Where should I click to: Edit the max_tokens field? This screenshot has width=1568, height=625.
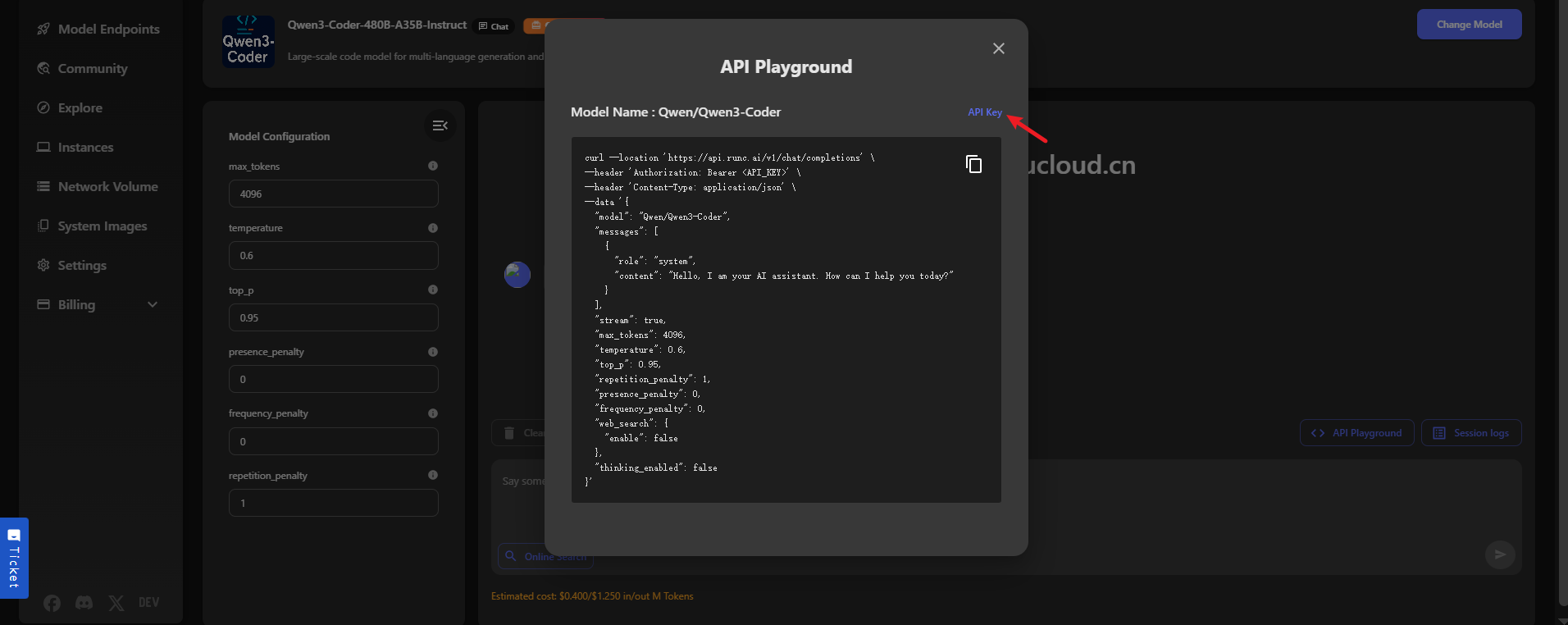pyautogui.click(x=333, y=194)
